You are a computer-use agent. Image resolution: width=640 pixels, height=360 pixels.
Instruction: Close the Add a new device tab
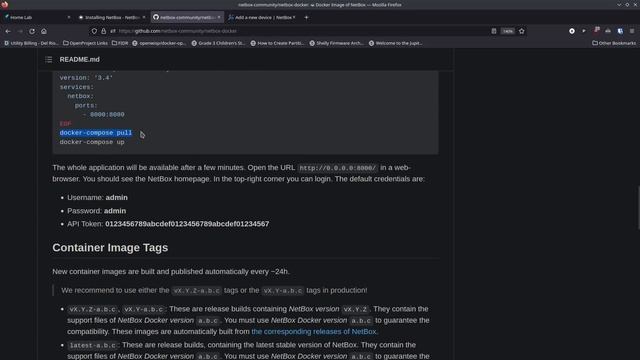point(294,17)
